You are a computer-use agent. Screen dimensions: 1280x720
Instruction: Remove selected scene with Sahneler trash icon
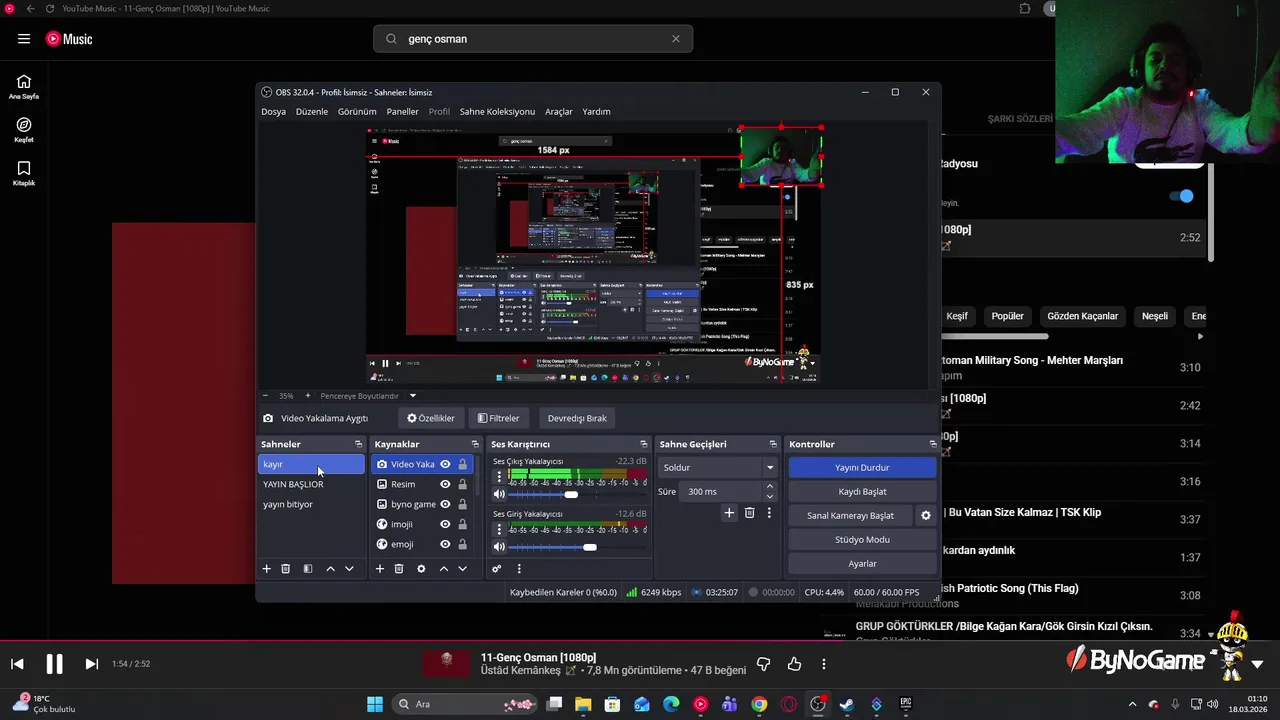(285, 569)
